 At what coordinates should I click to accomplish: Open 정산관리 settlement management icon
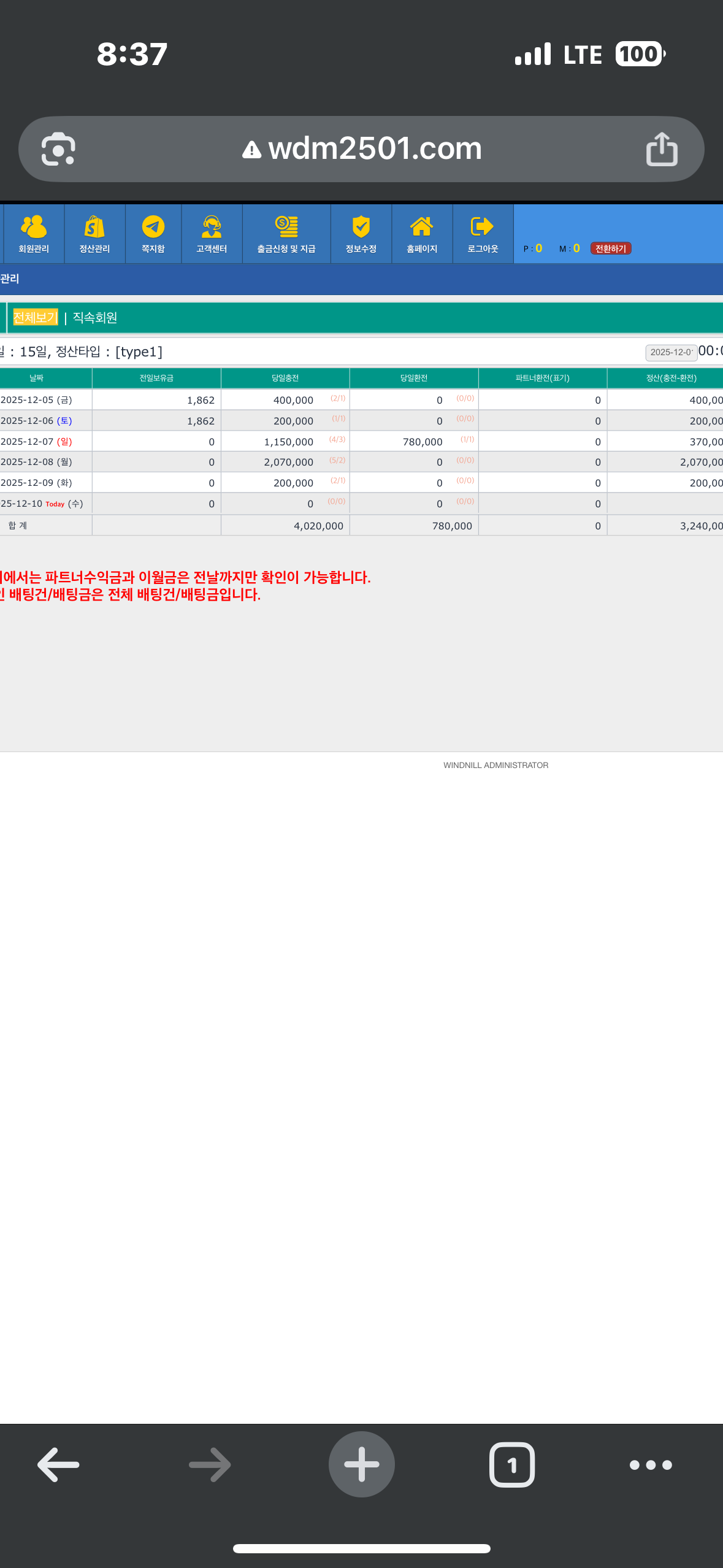click(x=94, y=234)
